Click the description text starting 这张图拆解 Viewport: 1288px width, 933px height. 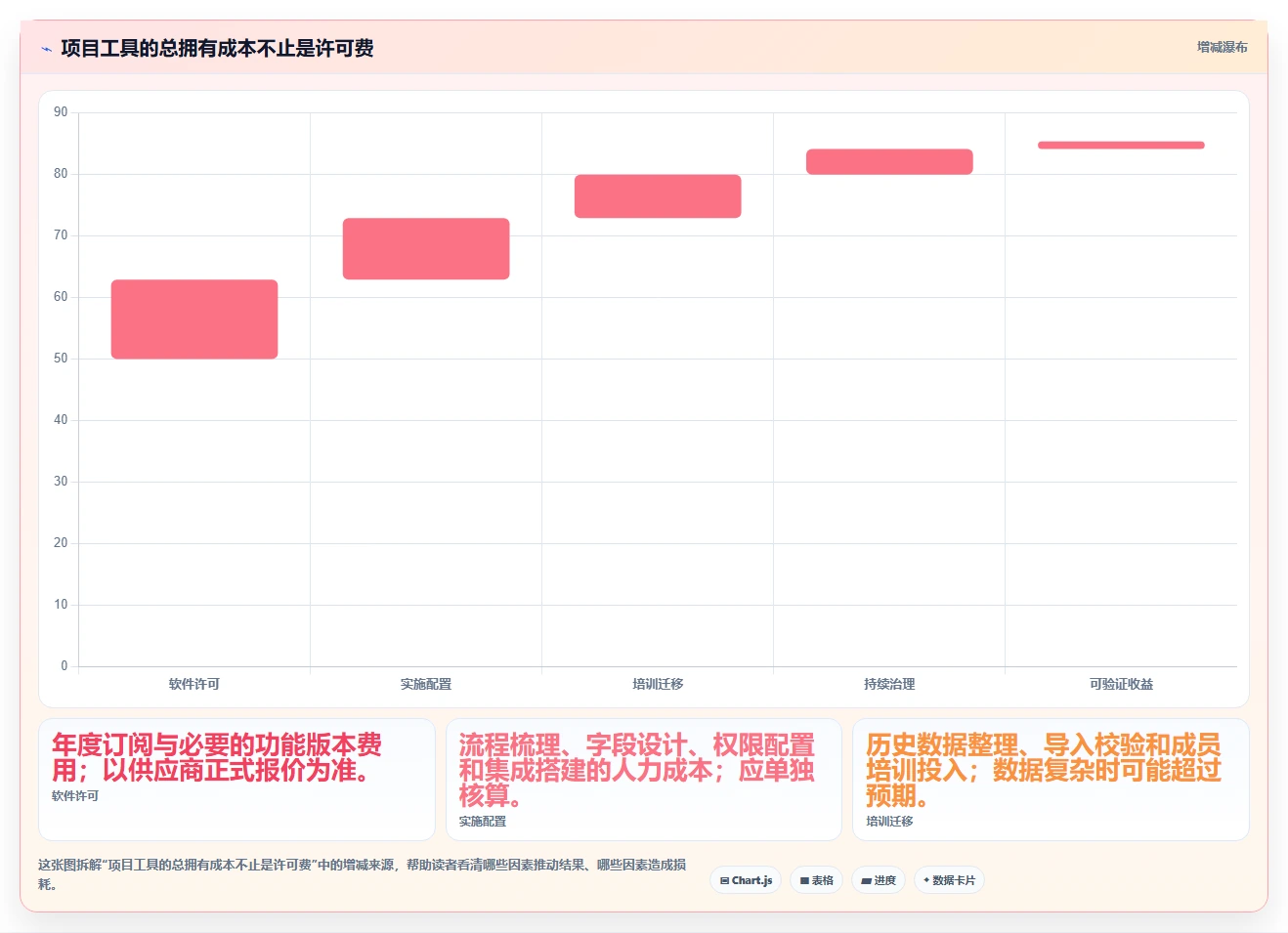pos(363,874)
